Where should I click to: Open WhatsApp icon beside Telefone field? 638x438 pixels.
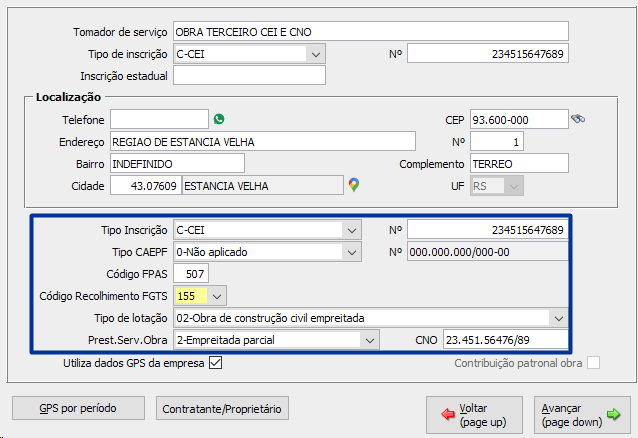[x=219, y=119]
